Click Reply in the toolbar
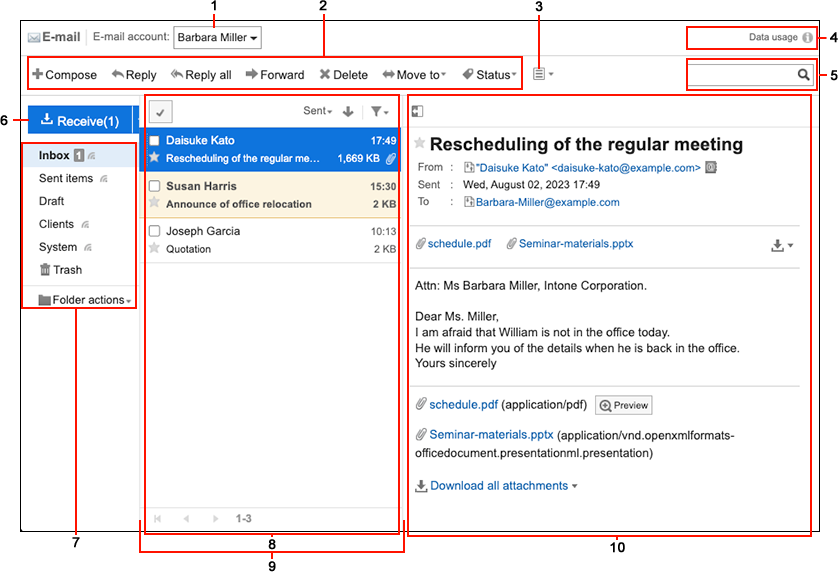Viewport: 840px width, 572px height. click(x=134, y=74)
